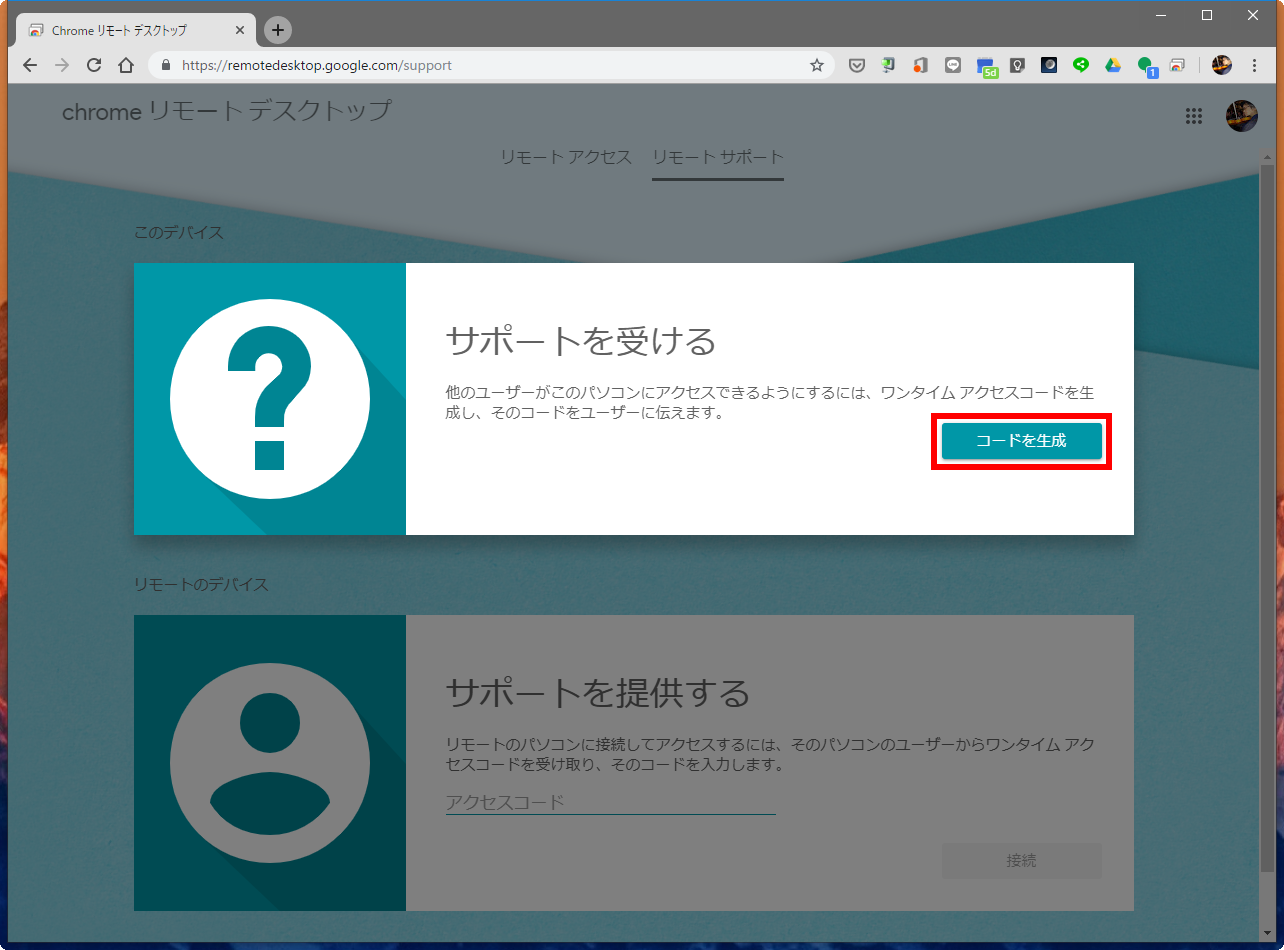This screenshot has height=950, width=1284.
Task: Click the Chrome profile avatar in toolbar
Action: [x=1222, y=65]
